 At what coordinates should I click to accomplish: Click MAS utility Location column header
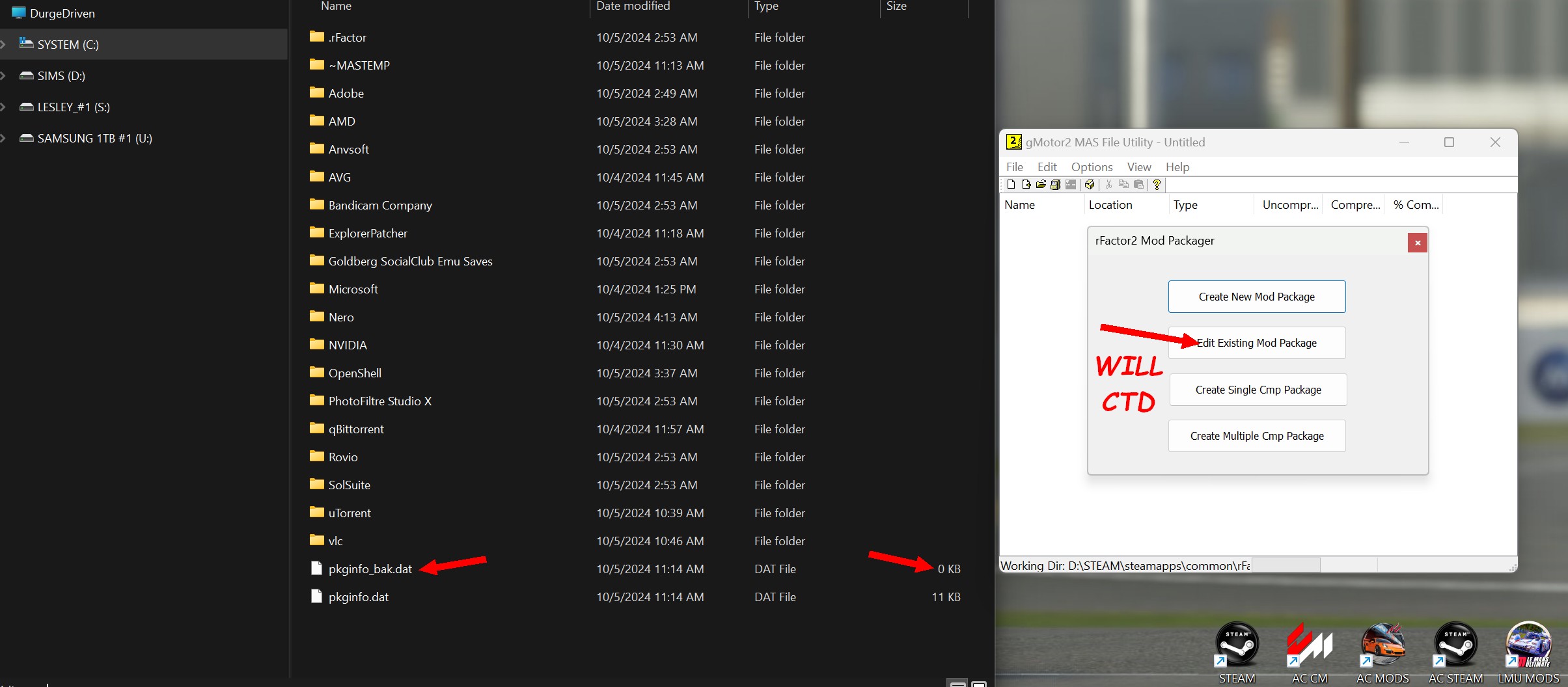click(x=1126, y=205)
